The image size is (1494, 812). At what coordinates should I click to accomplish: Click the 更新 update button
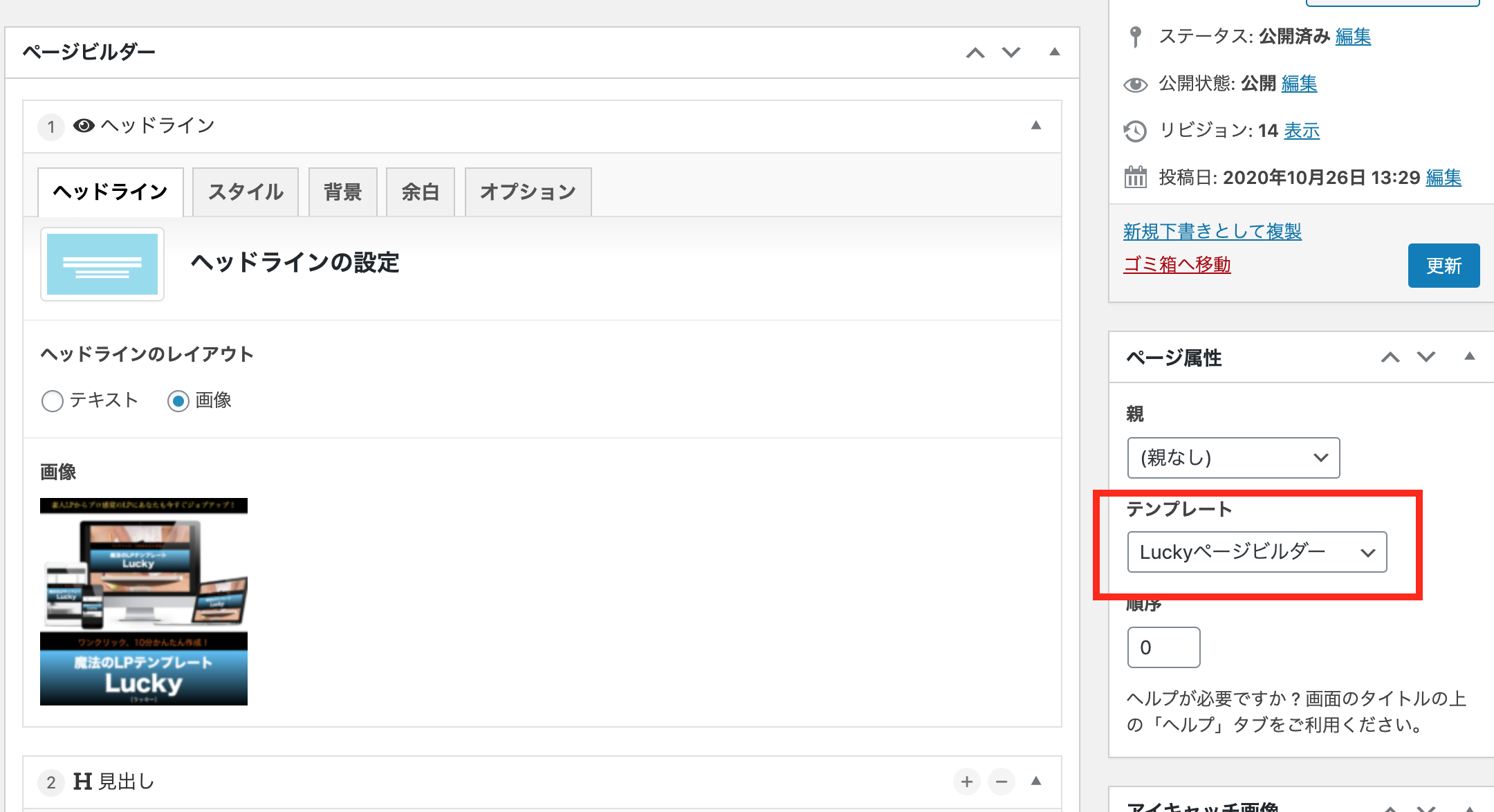tap(1444, 266)
